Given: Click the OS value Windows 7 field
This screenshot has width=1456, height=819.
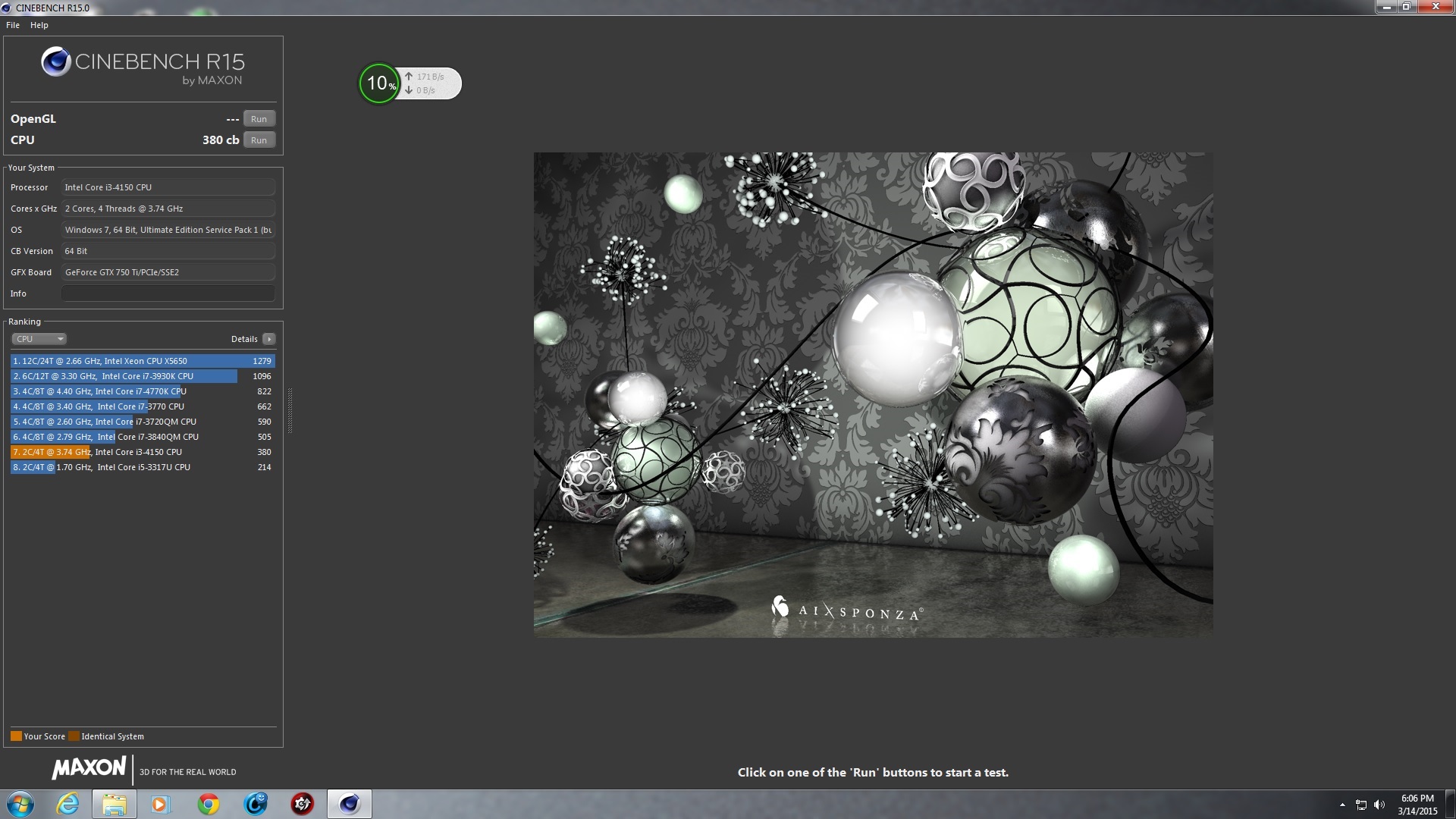Looking at the screenshot, I should (168, 230).
